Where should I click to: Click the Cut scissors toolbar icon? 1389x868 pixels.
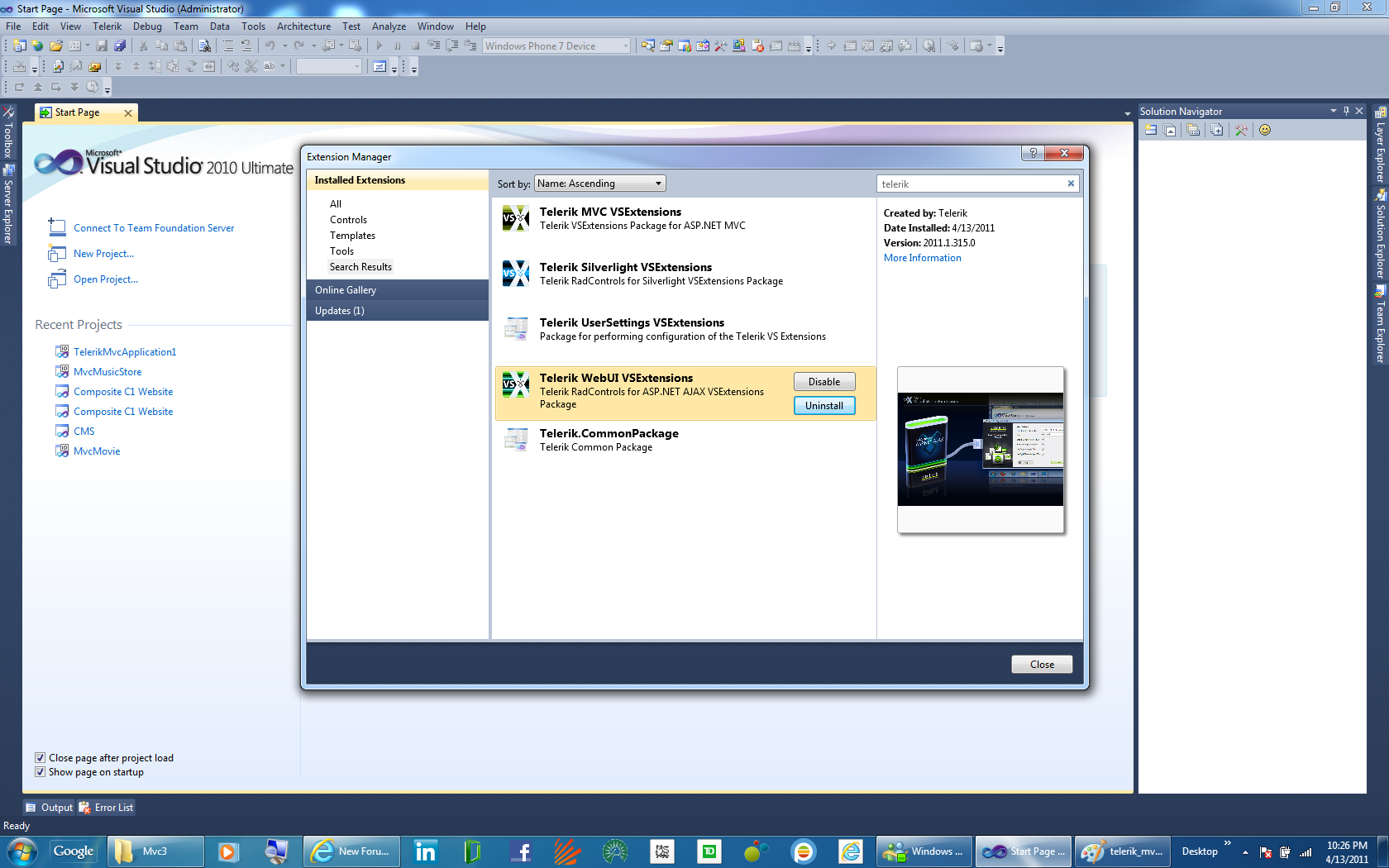pyautogui.click(x=143, y=46)
